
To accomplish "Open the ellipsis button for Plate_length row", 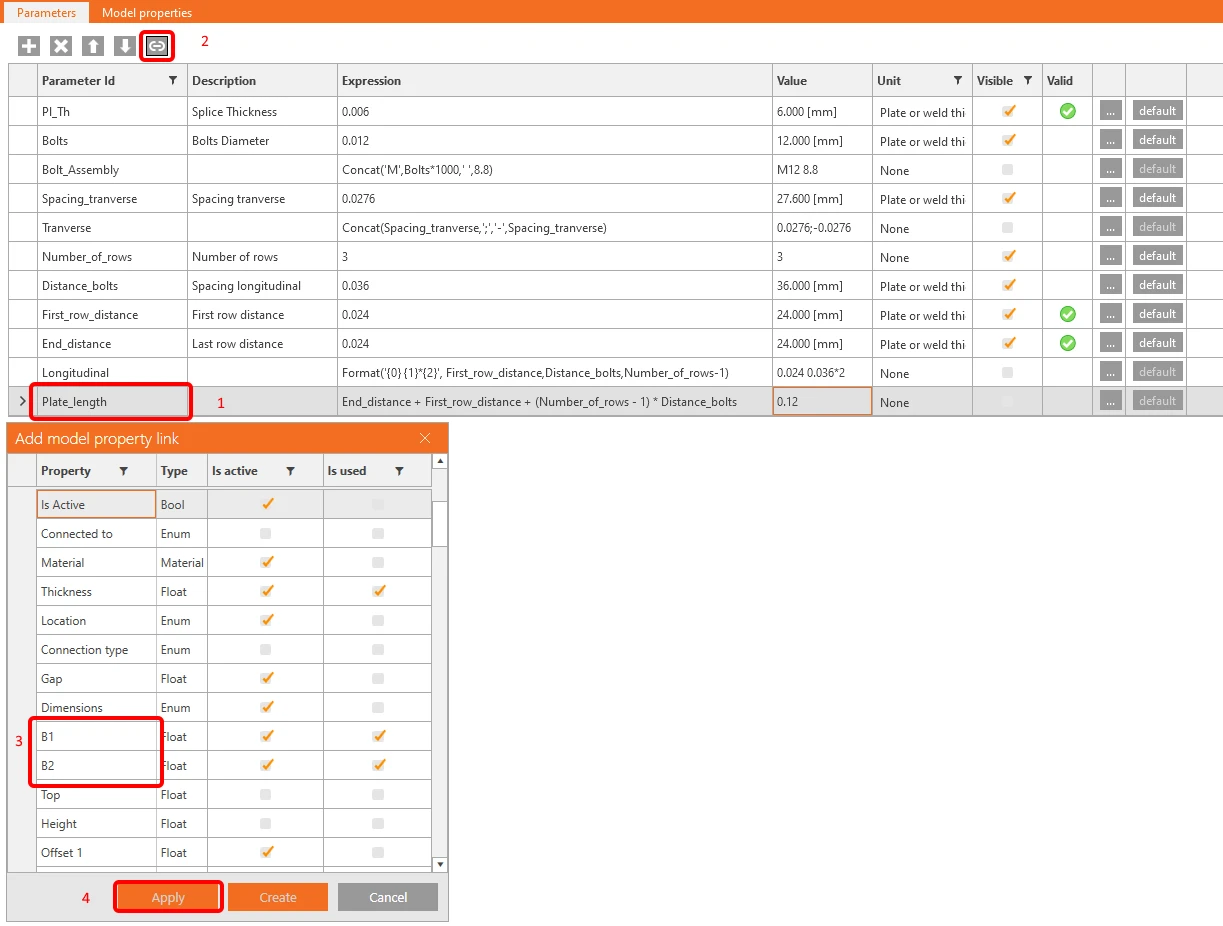I will point(1110,401).
